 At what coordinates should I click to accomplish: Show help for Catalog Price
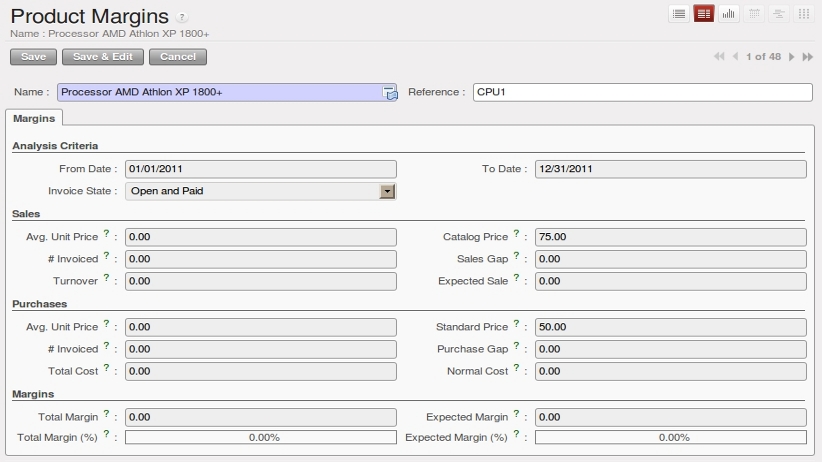[x=516, y=235]
